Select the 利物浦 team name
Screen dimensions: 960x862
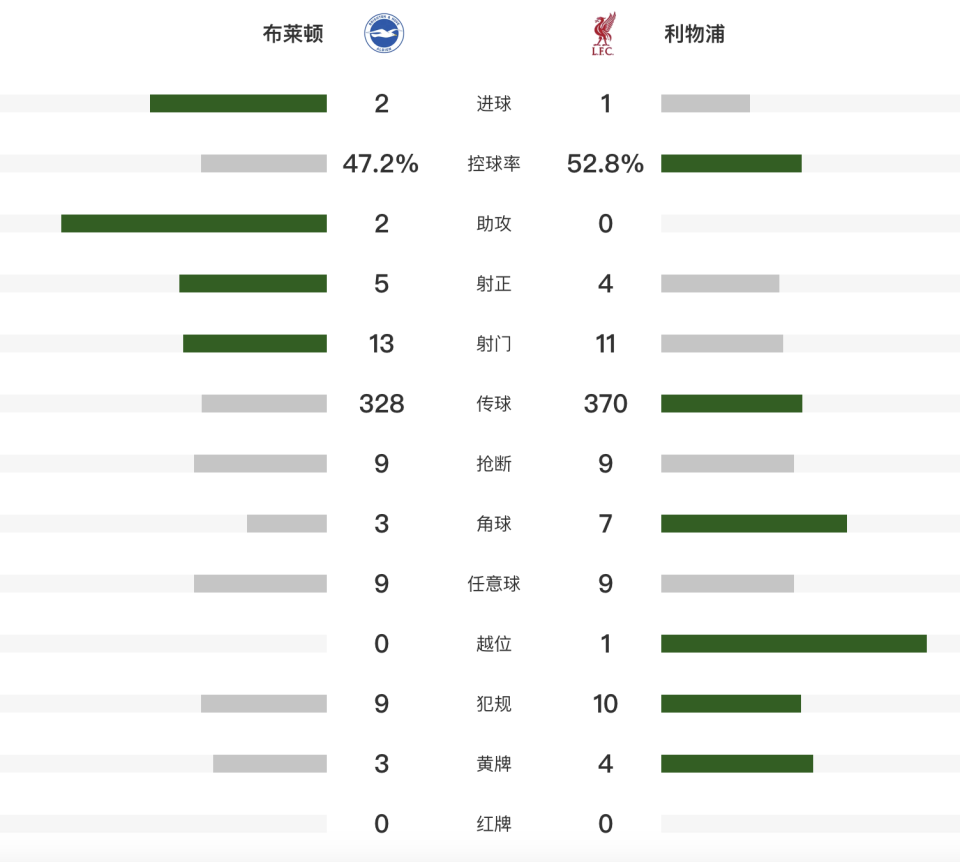tap(695, 35)
